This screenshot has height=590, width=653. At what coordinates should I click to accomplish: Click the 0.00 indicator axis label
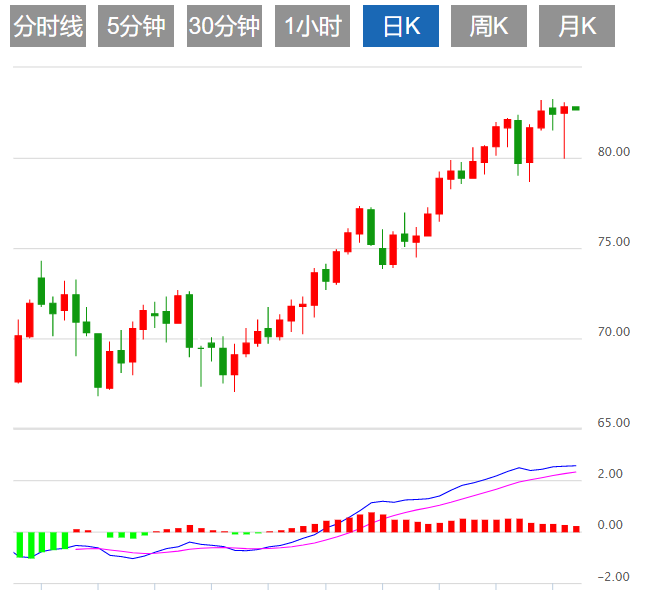610,525
